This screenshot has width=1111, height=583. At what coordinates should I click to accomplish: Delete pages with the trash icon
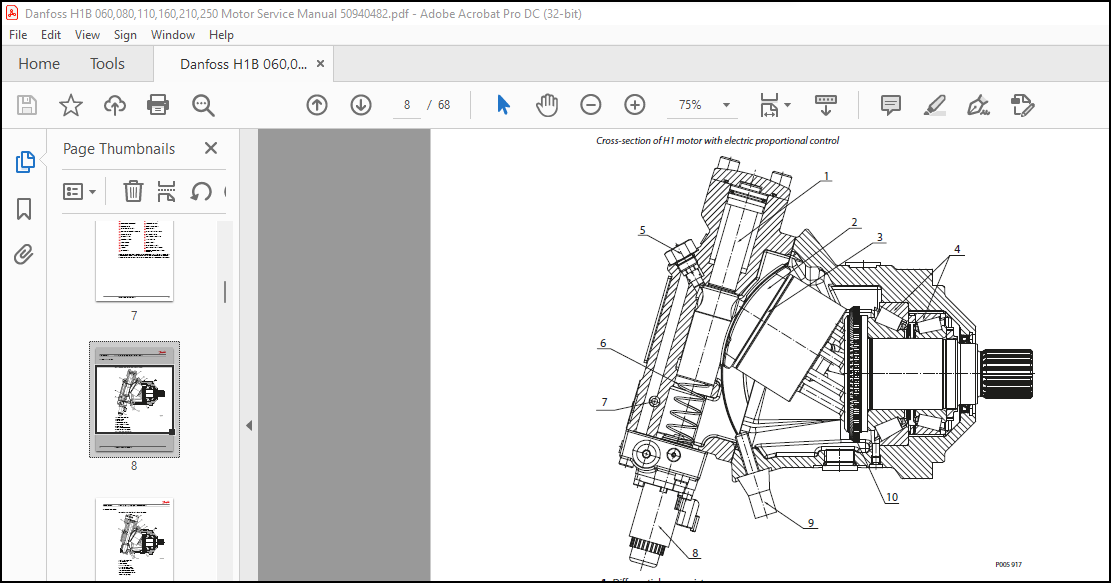tap(133, 191)
